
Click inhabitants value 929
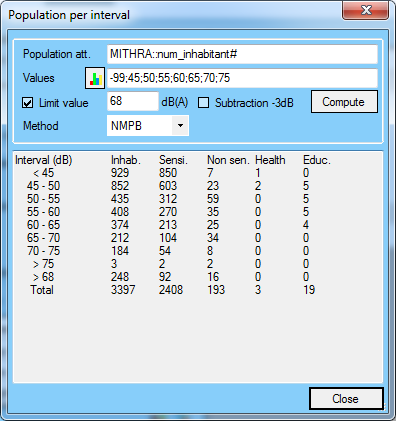coord(120,173)
